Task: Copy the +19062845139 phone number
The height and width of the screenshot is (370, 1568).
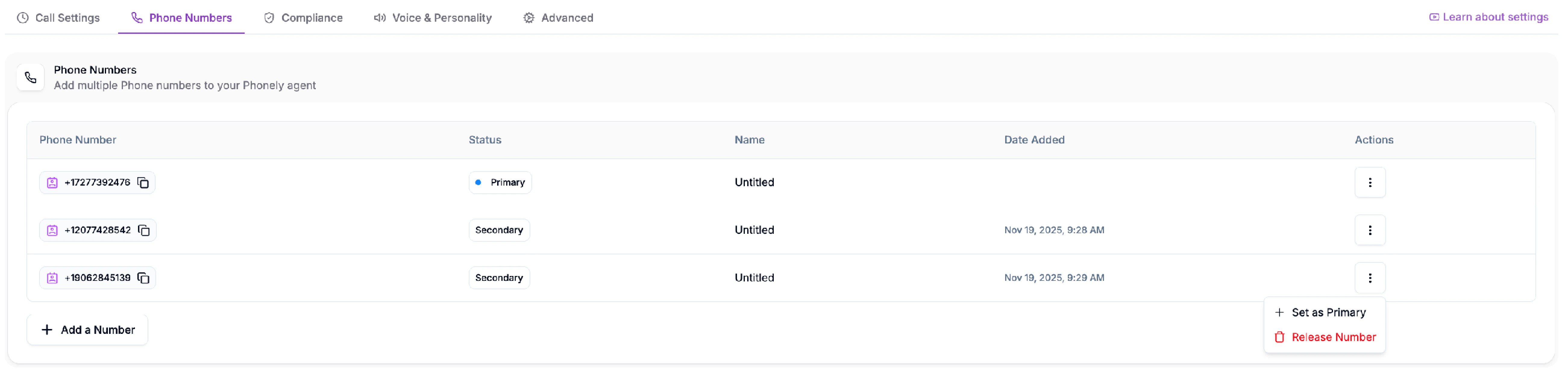Action: (x=144, y=277)
